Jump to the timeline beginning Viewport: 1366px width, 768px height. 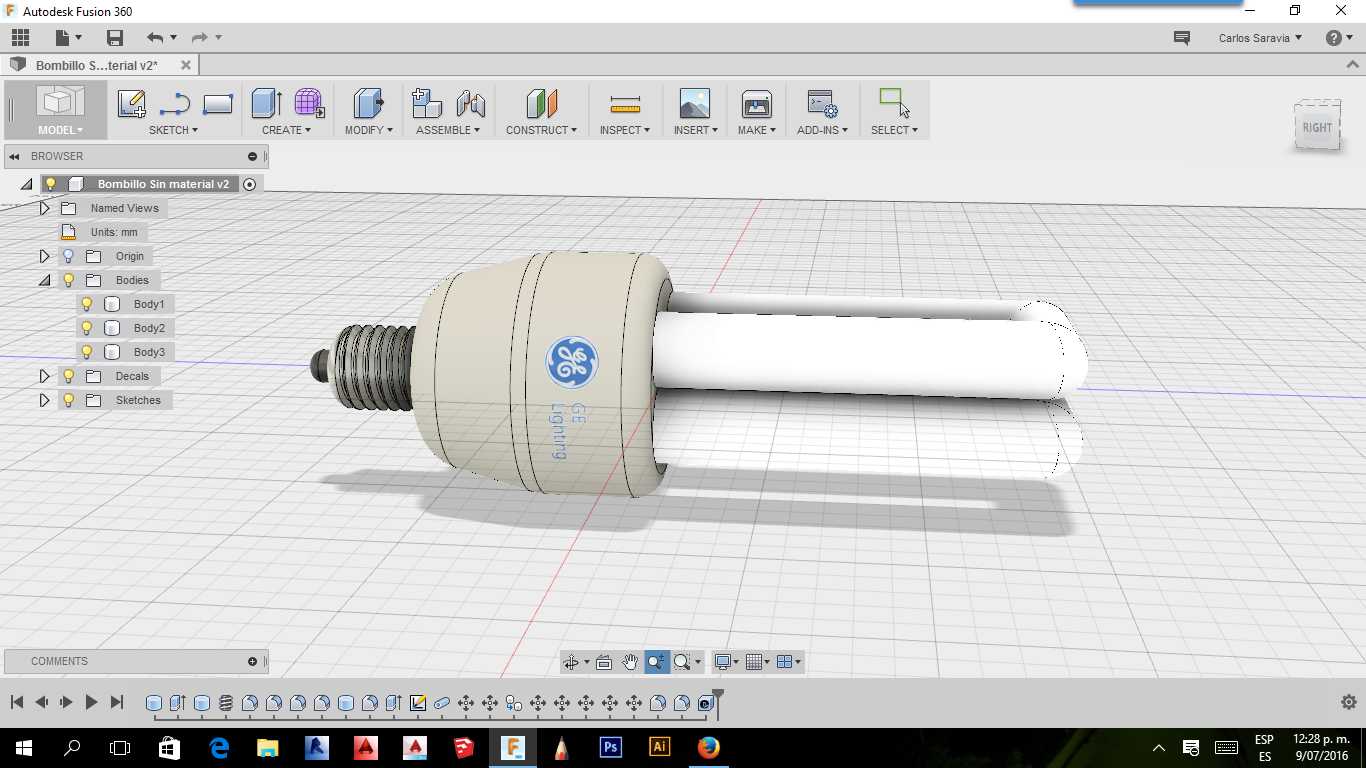17,703
